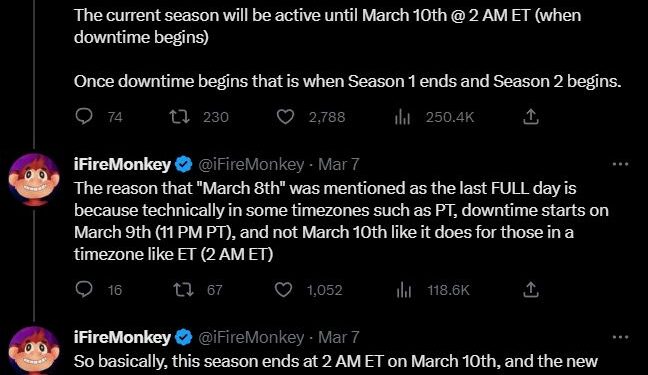Open @iFireMonkey handle on the middle tweet

pyautogui.click(x=251, y=165)
